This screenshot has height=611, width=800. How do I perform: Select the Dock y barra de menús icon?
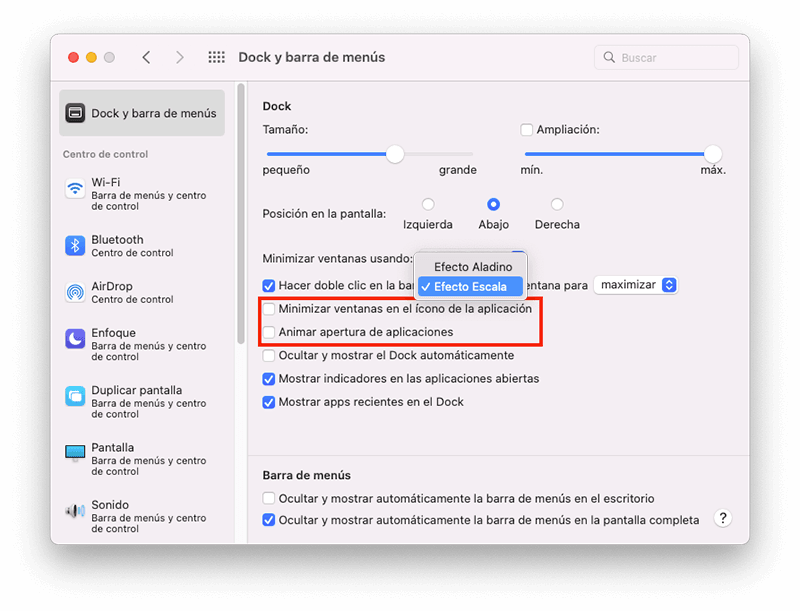pos(75,113)
